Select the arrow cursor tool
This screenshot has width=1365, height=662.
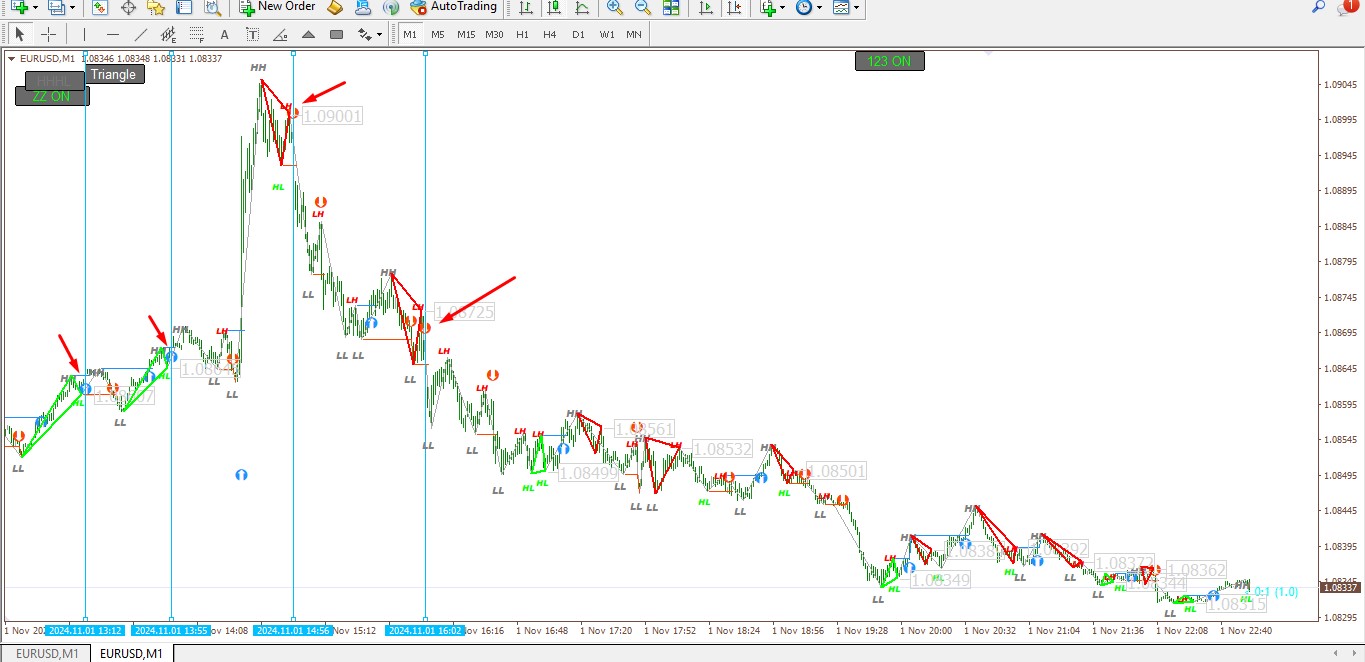tap(19, 34)
